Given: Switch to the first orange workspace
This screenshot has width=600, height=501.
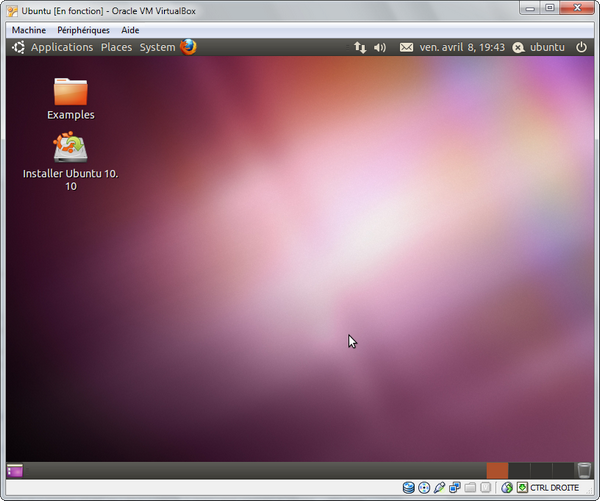Looking at the screenshot, I should coord(497,470).
